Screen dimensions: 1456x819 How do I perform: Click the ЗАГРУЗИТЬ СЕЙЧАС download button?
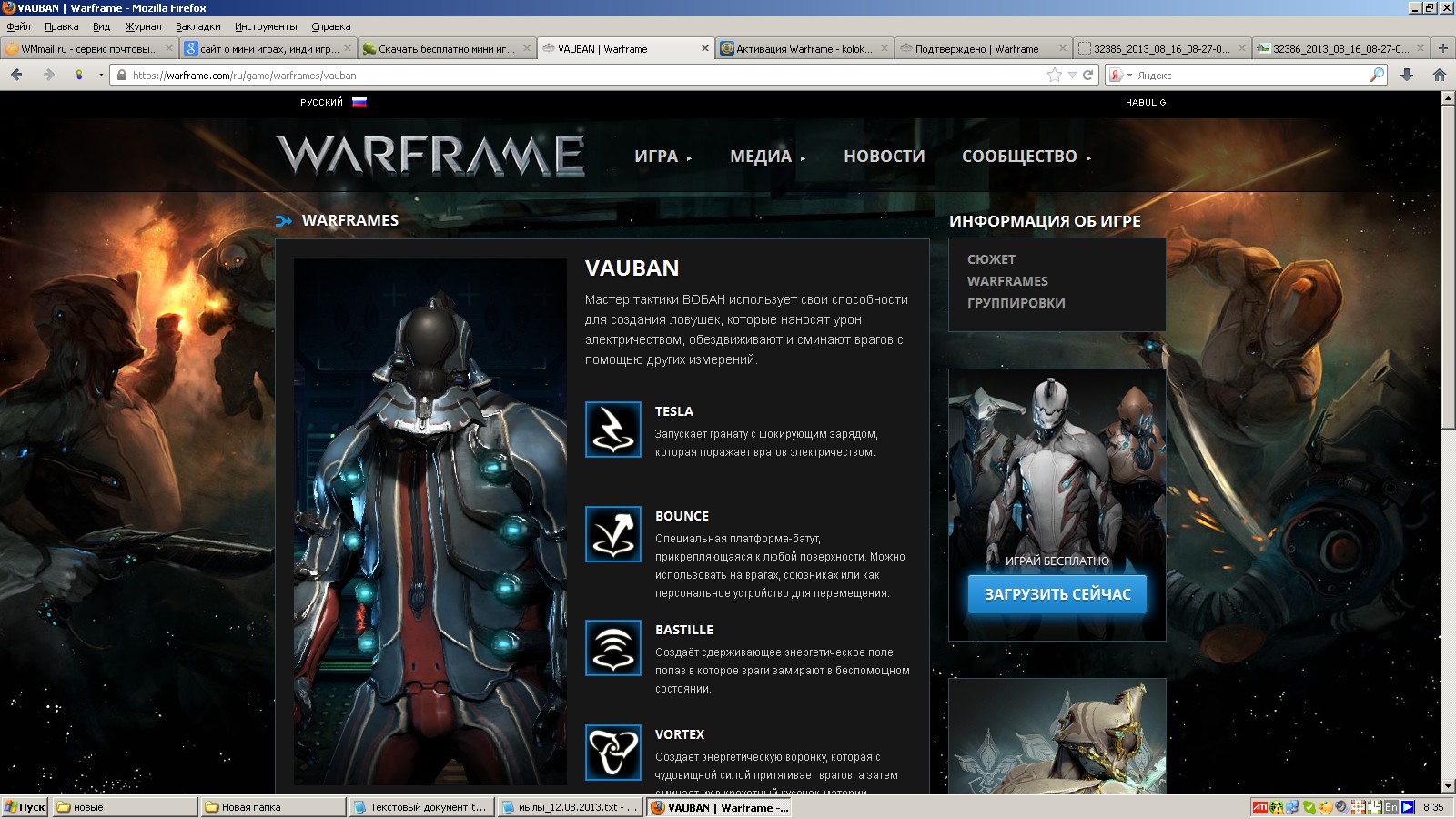tap(1057, 594)
